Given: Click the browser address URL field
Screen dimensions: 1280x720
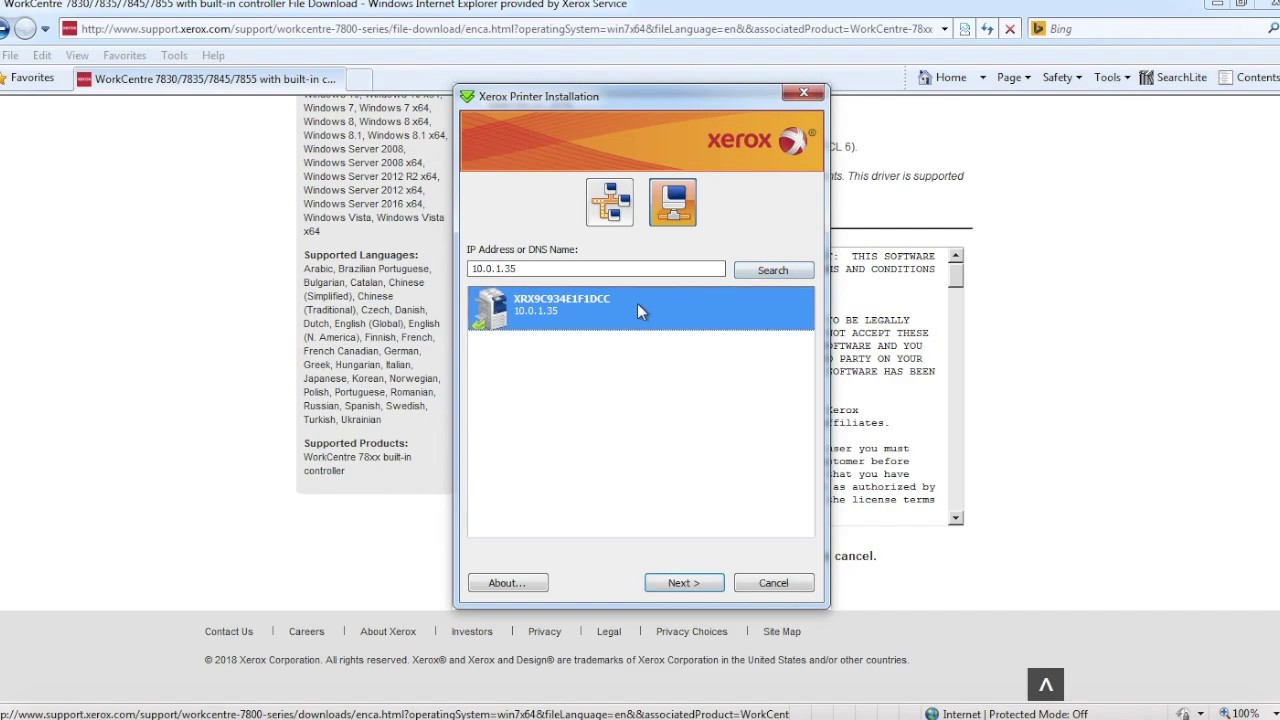Looking at the screenshot, I should (x=508, y=29).
